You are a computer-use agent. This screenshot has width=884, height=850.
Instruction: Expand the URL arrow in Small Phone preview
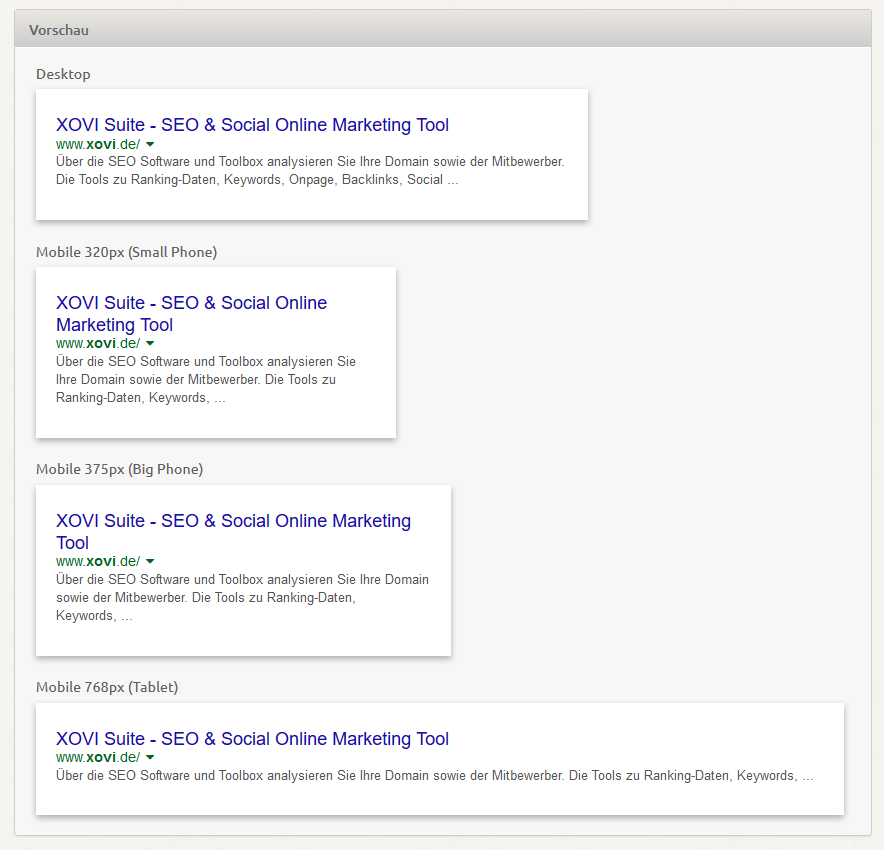150,344
